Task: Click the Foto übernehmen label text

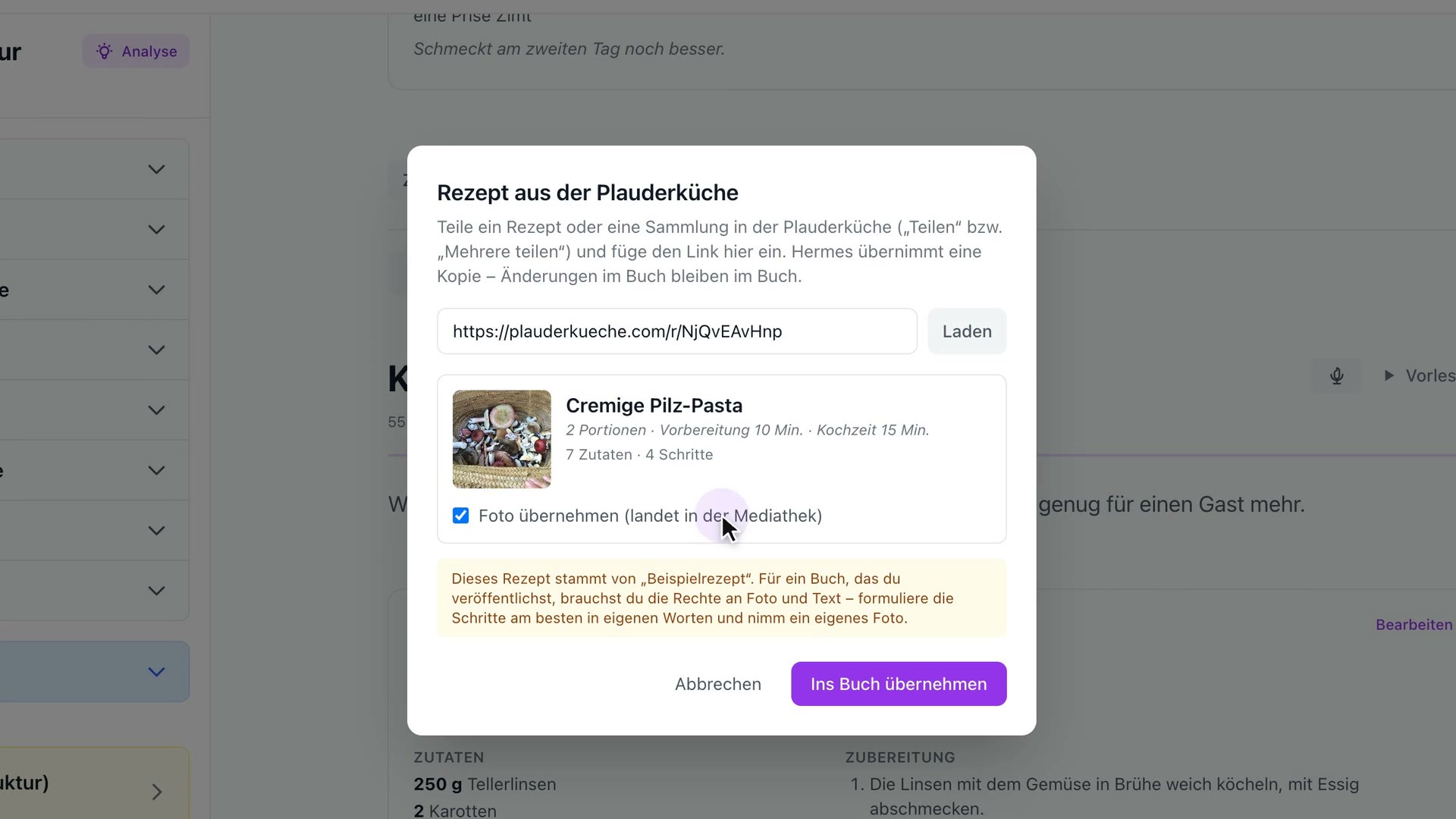Action: point(650,516)
